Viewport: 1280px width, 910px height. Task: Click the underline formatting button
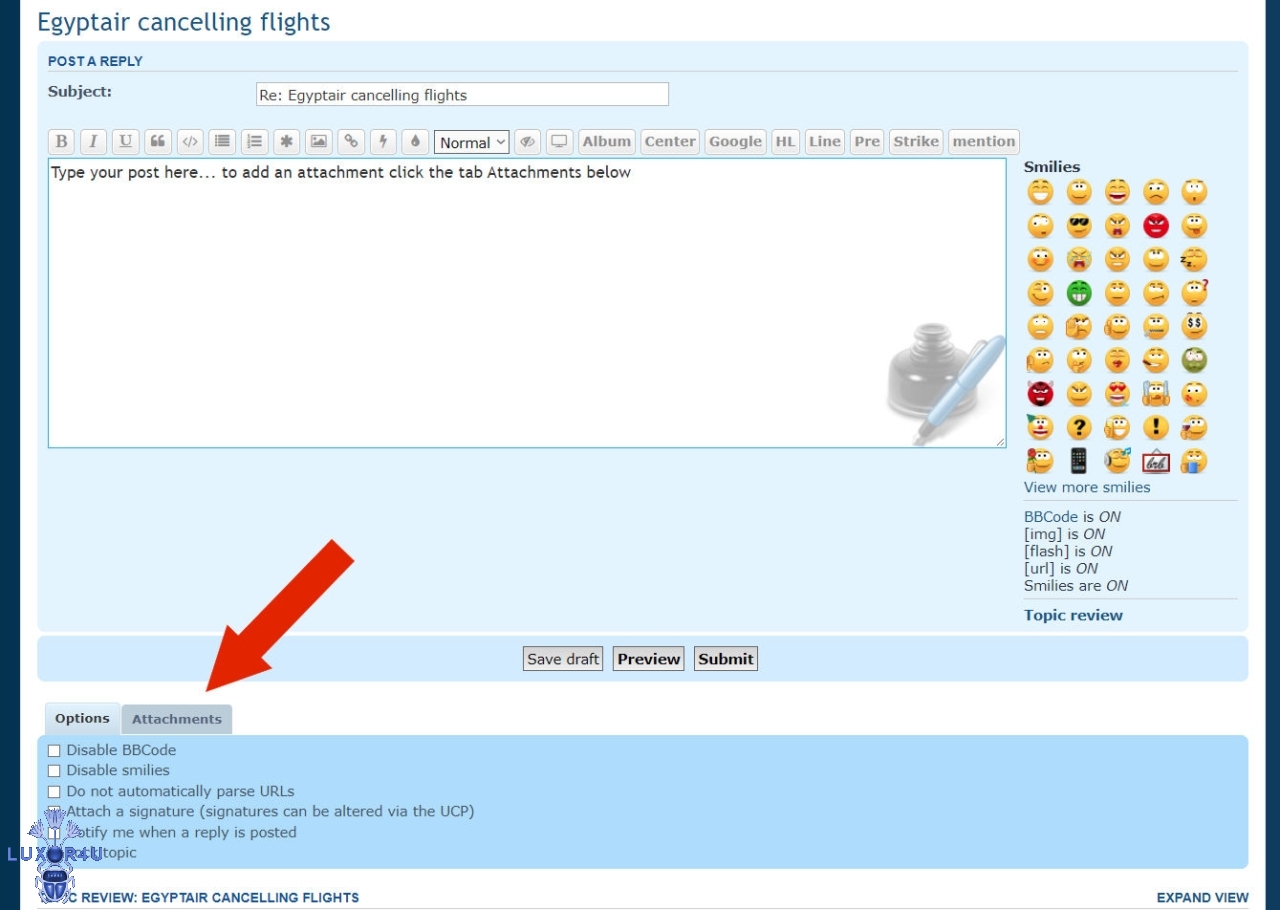click(x=125, y=142)
